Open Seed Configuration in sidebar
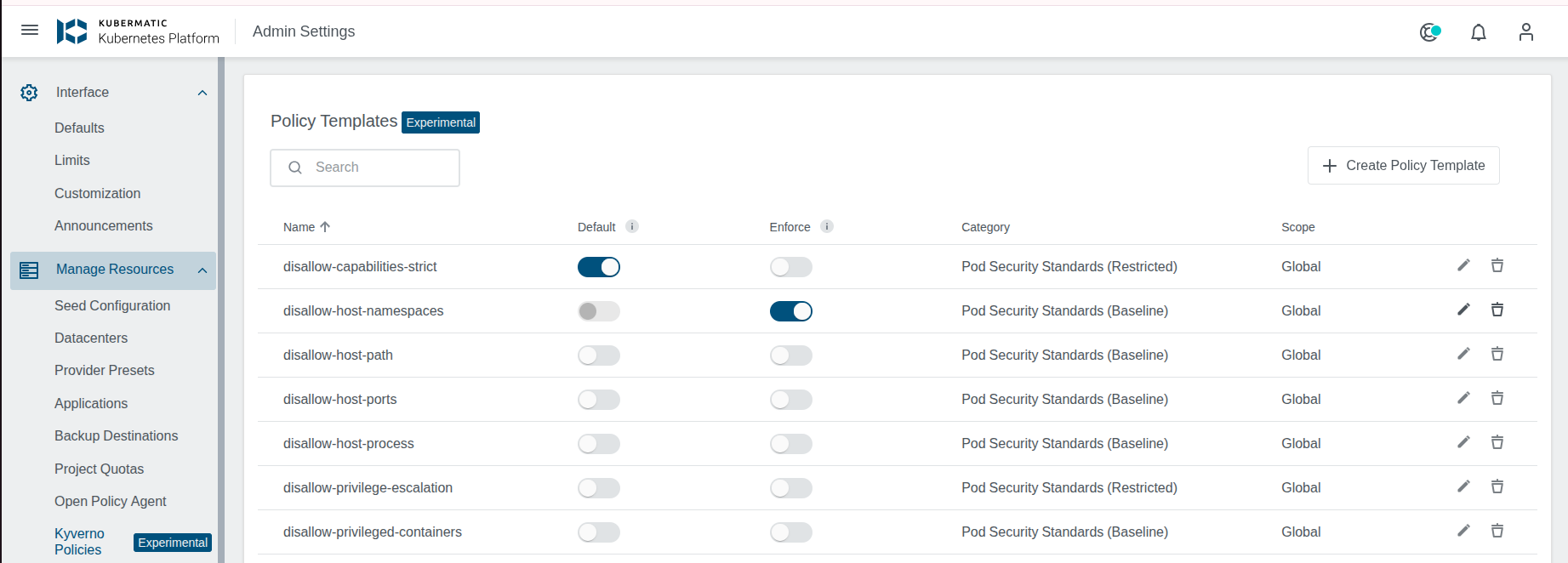The width and height of the screenshot is (1568, 563). tap(112, 305)
